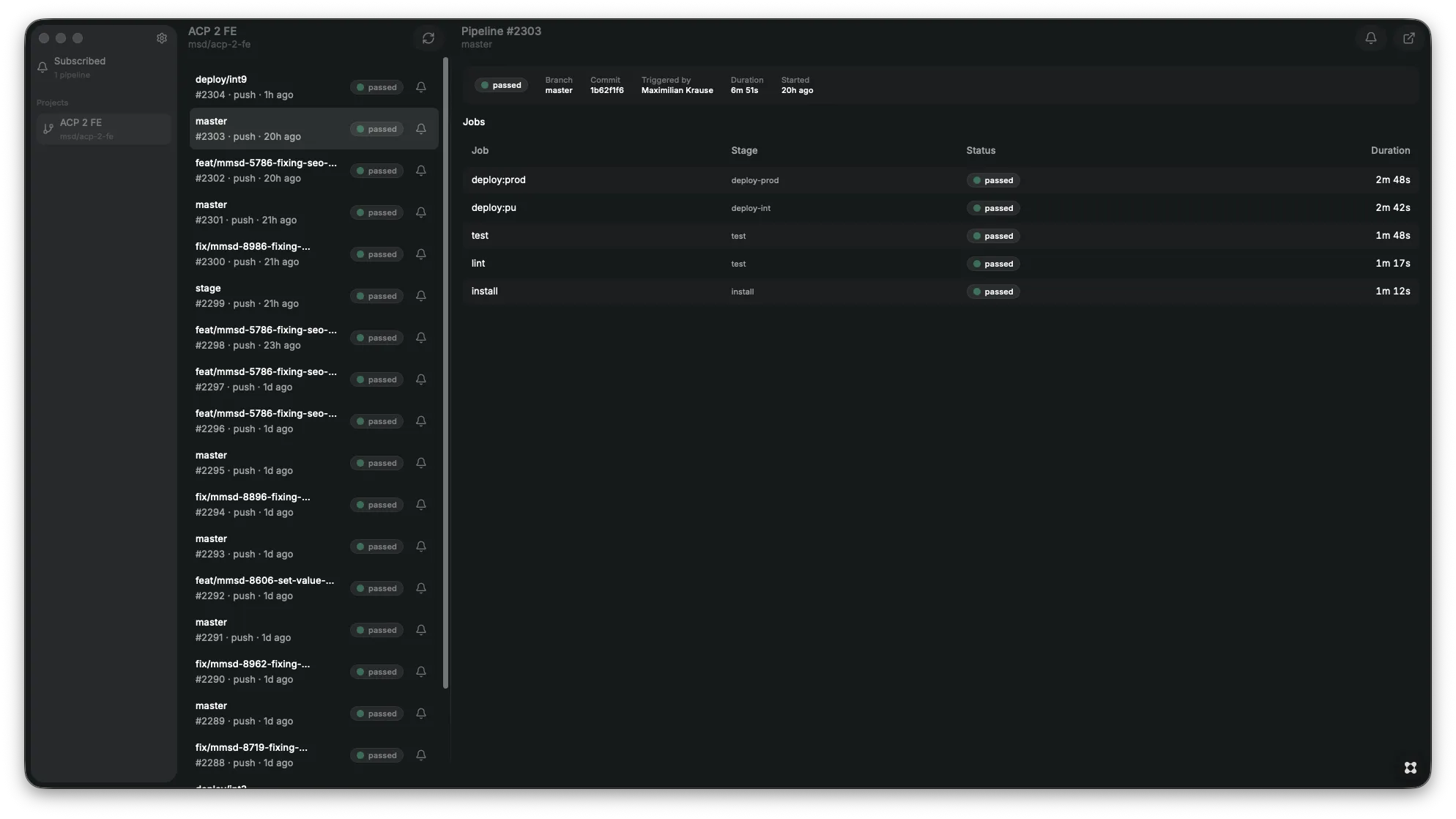The width and height of the screenshot is (1456, 819).
Task: Click the Status column header
Action: pos(981,151)
